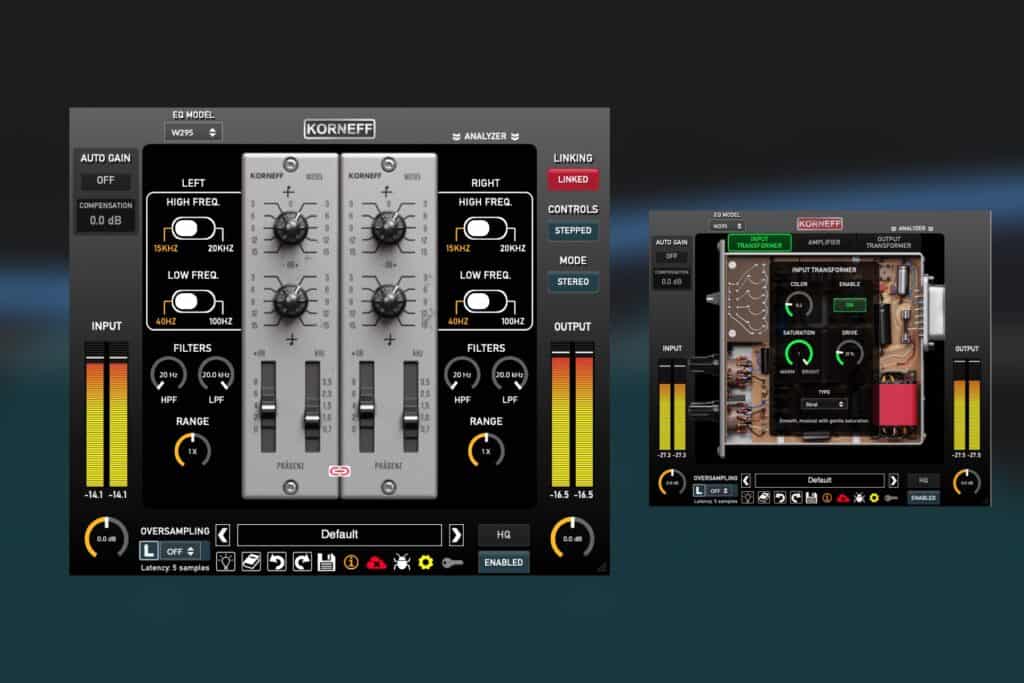Click the Color knob in input transformer panel

click(799, 305)
